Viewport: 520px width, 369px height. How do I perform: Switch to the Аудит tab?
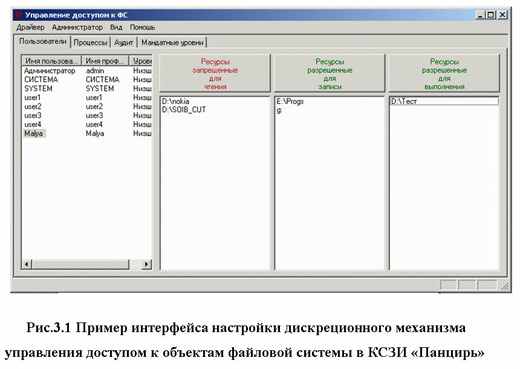coord(123,43)
